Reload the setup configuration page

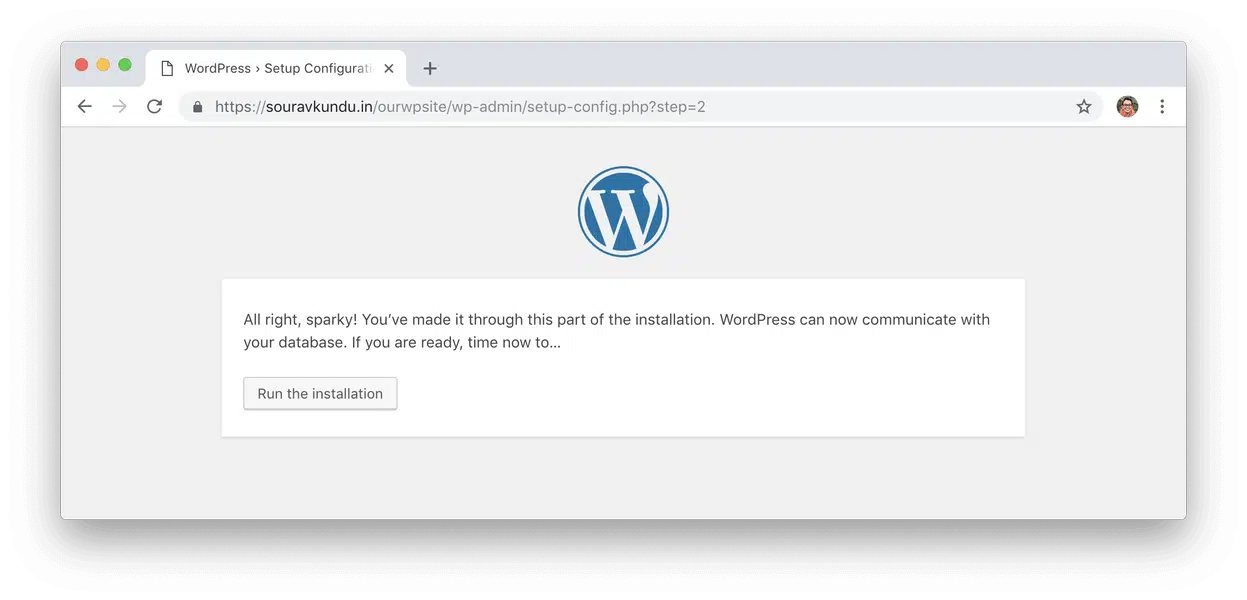(x=154, y=106)
